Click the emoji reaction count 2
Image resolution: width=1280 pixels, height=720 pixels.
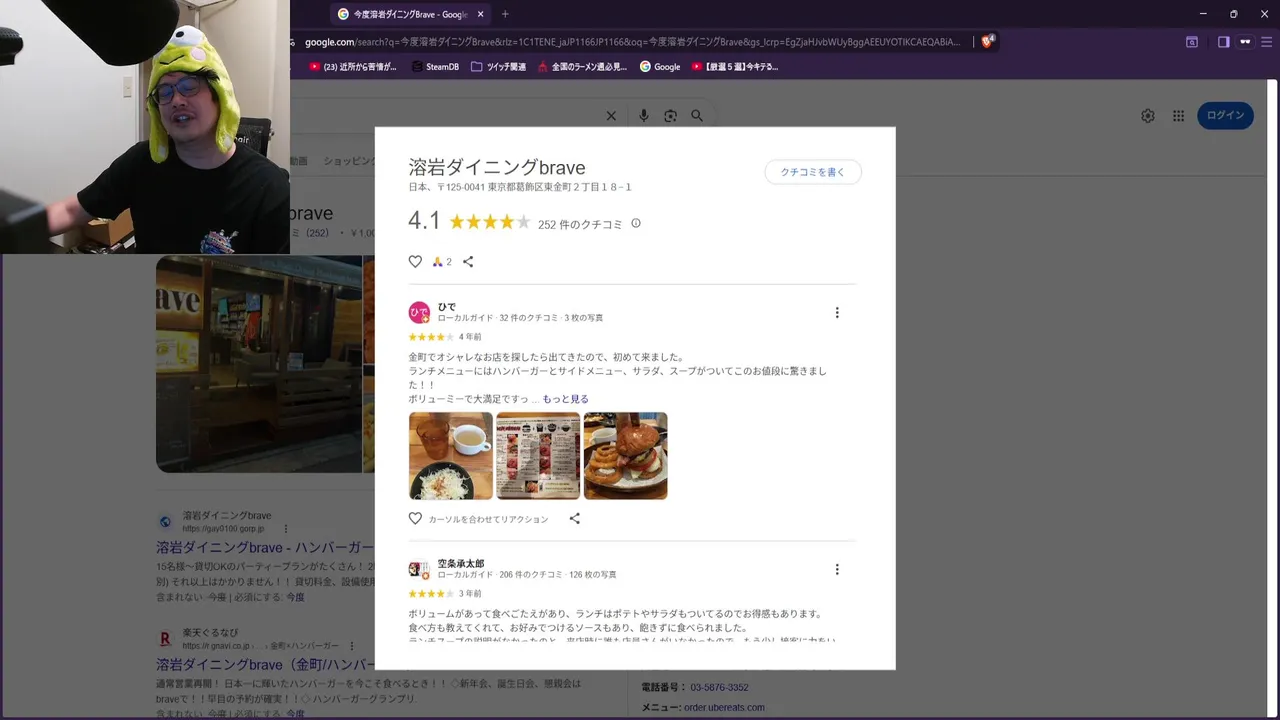click(x=442, y=262)
